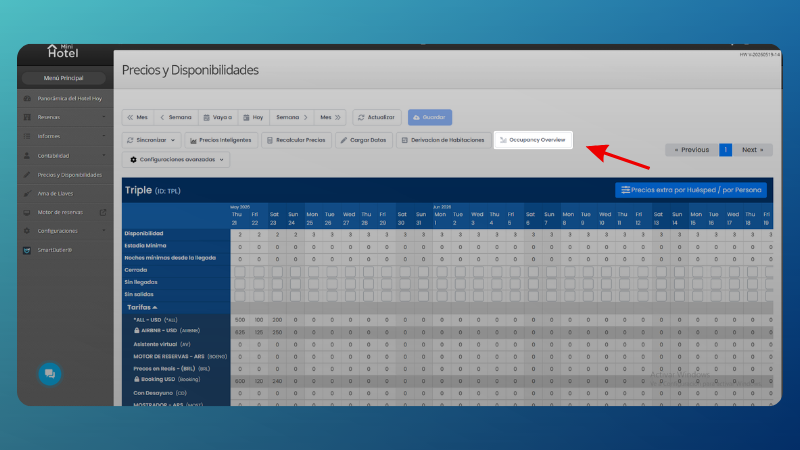Open the Sincronizar dropdown
Screen dimensions: 800x450
[152, 140]
